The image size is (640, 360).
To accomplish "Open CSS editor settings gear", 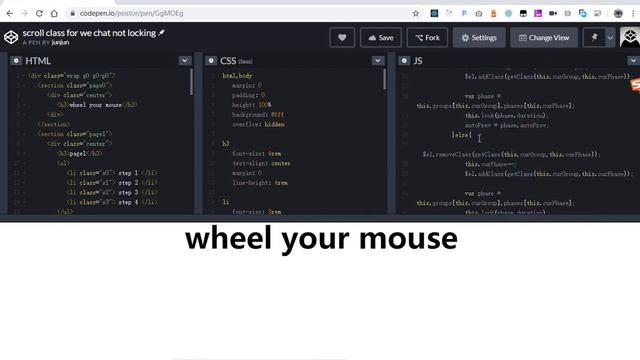I will pyautogui.click(x=211, y=60).
